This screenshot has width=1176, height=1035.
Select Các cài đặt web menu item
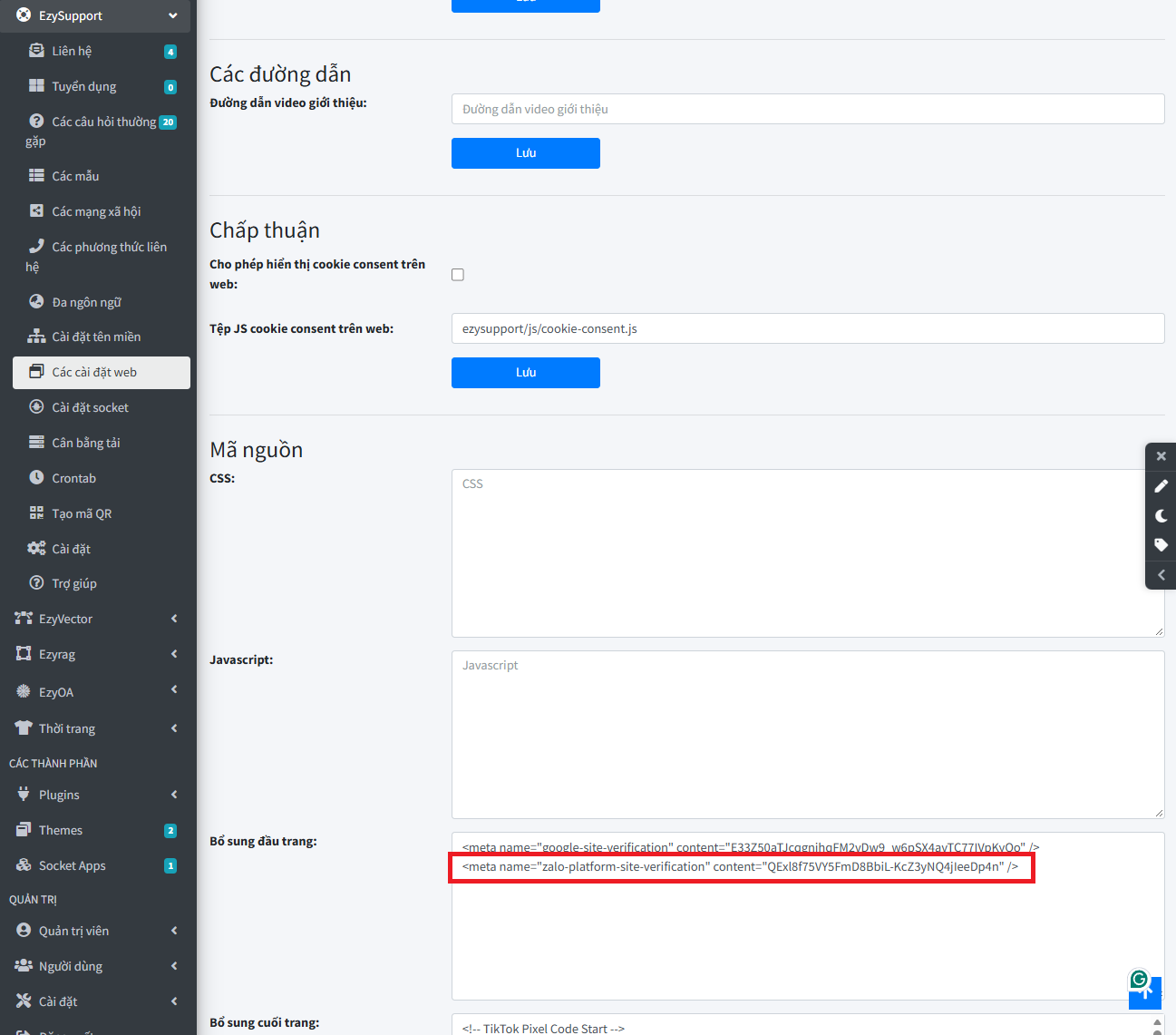click(102, 372)
